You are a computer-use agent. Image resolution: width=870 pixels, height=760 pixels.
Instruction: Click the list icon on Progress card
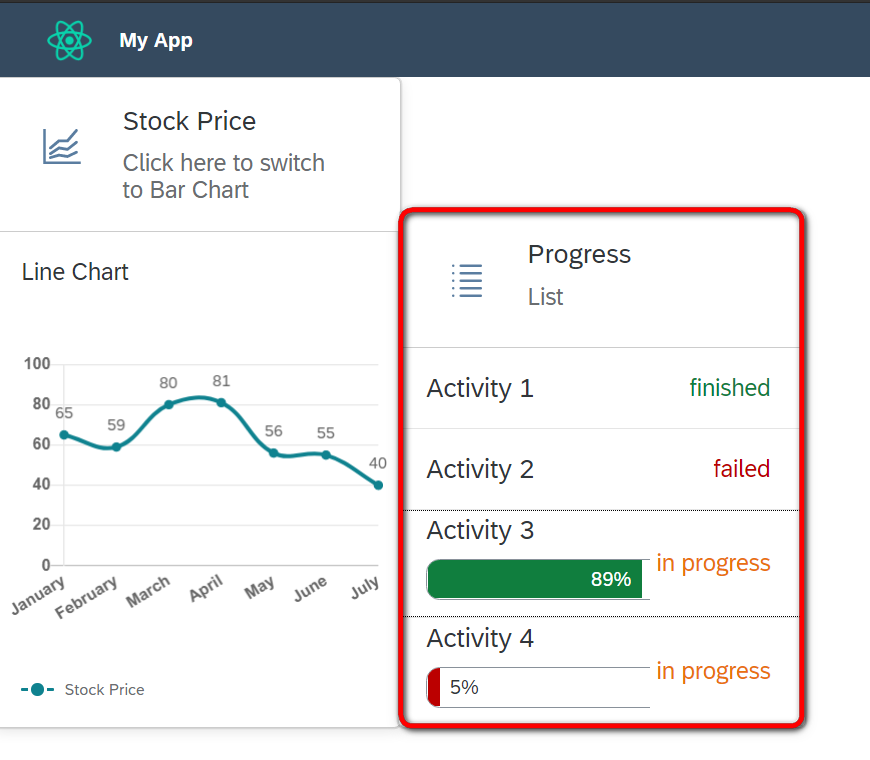(x=467, y=281)
